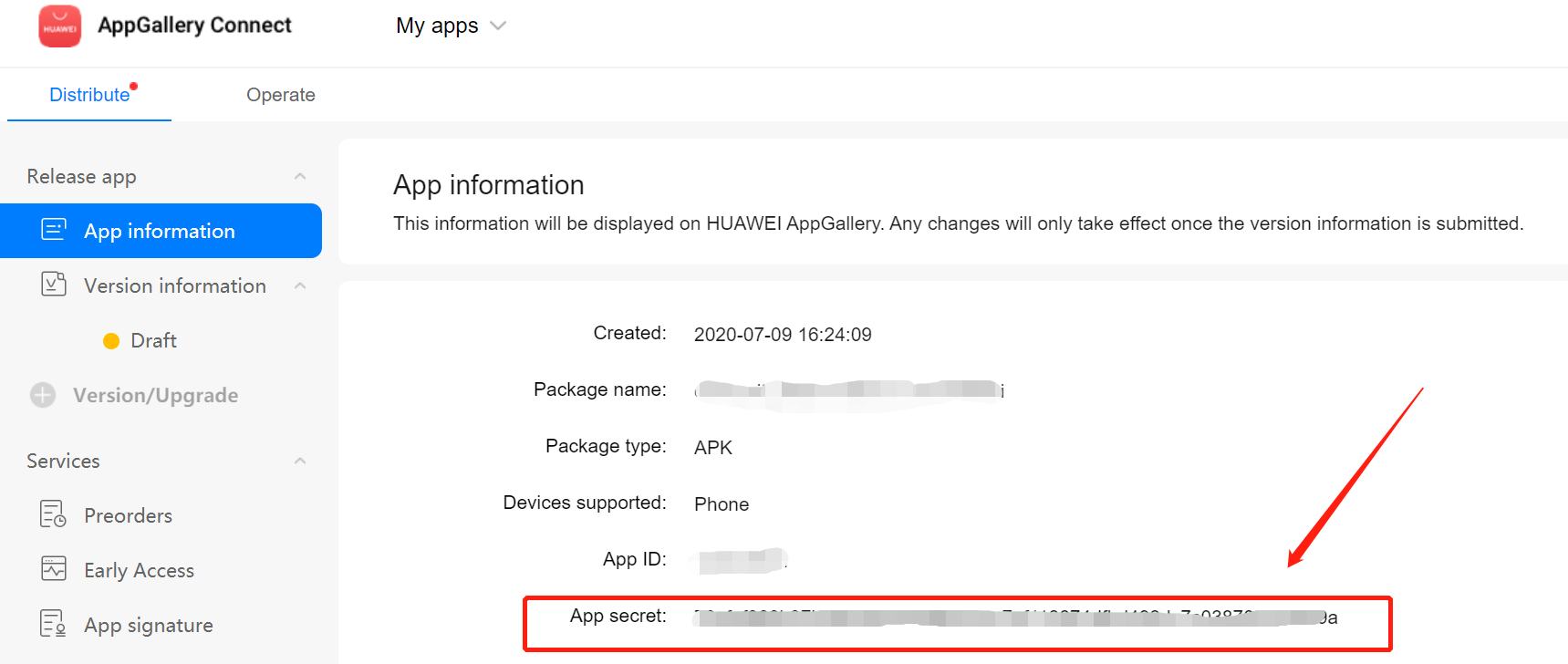Screen dimensions: 1568x664
Task: Click the description about HUAWEI AppGallery changes
Action: (959, 223)
